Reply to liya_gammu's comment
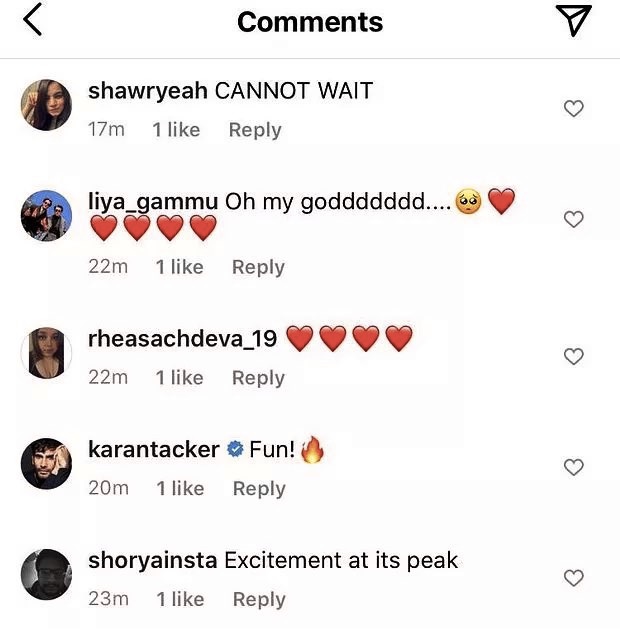The width and height of the screenshot is (620, 629). tap(258, 267)
